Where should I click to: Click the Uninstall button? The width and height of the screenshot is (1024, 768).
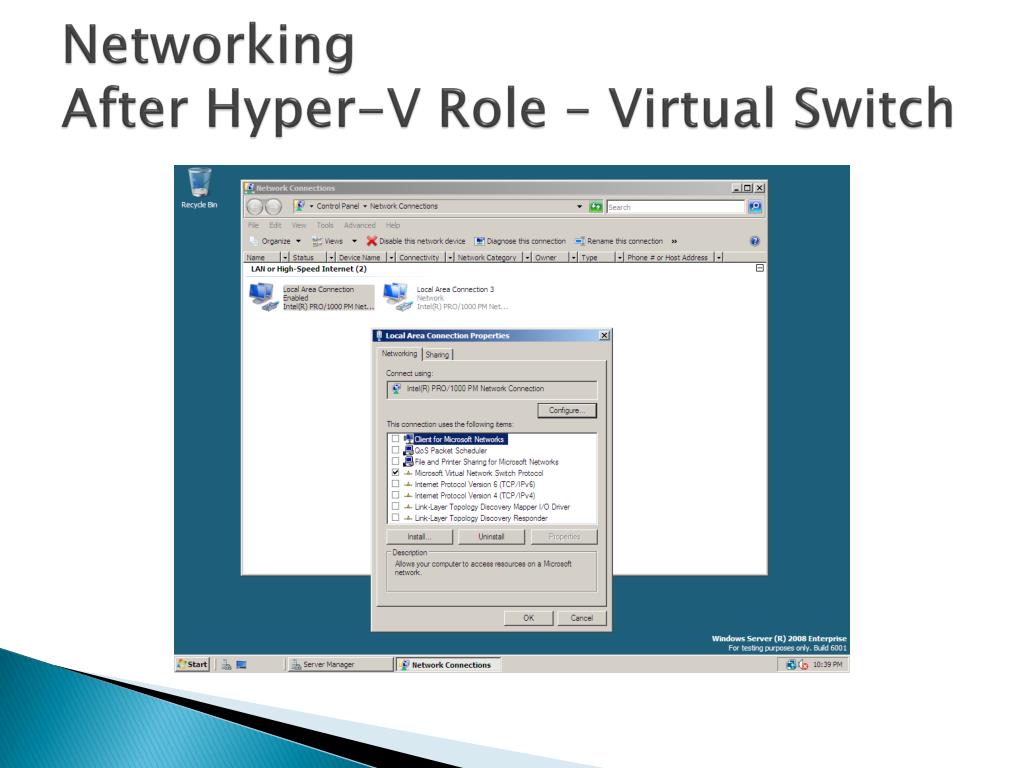[491, 537]
